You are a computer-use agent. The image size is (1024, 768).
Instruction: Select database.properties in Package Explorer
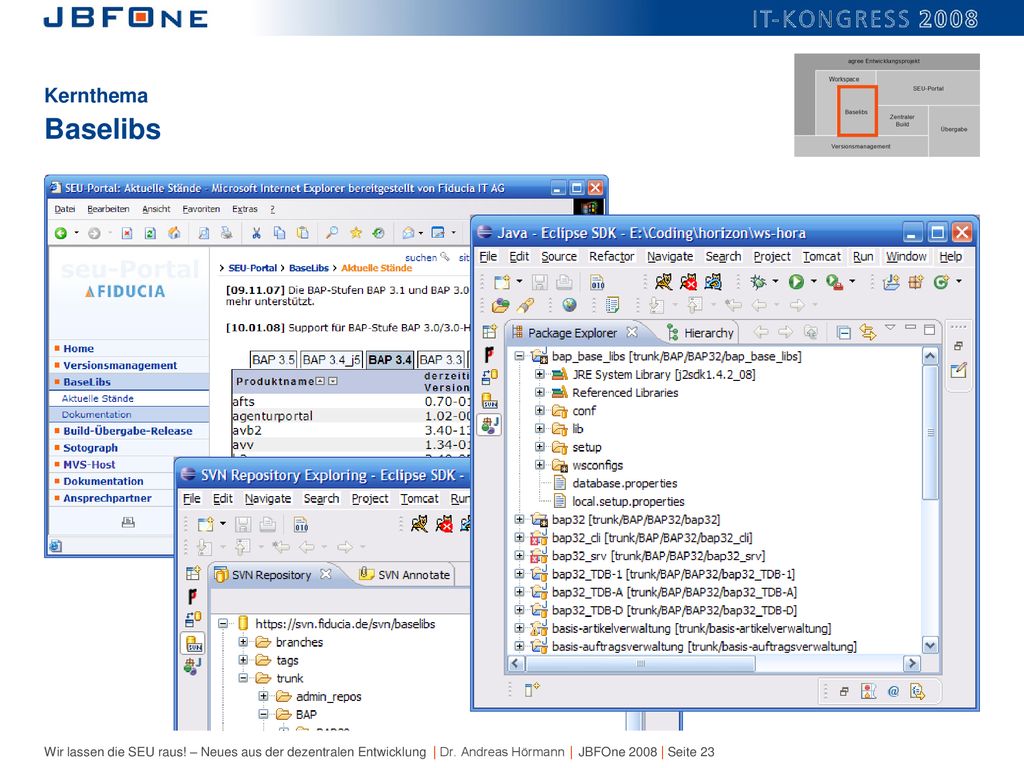(x=624, y=483)
